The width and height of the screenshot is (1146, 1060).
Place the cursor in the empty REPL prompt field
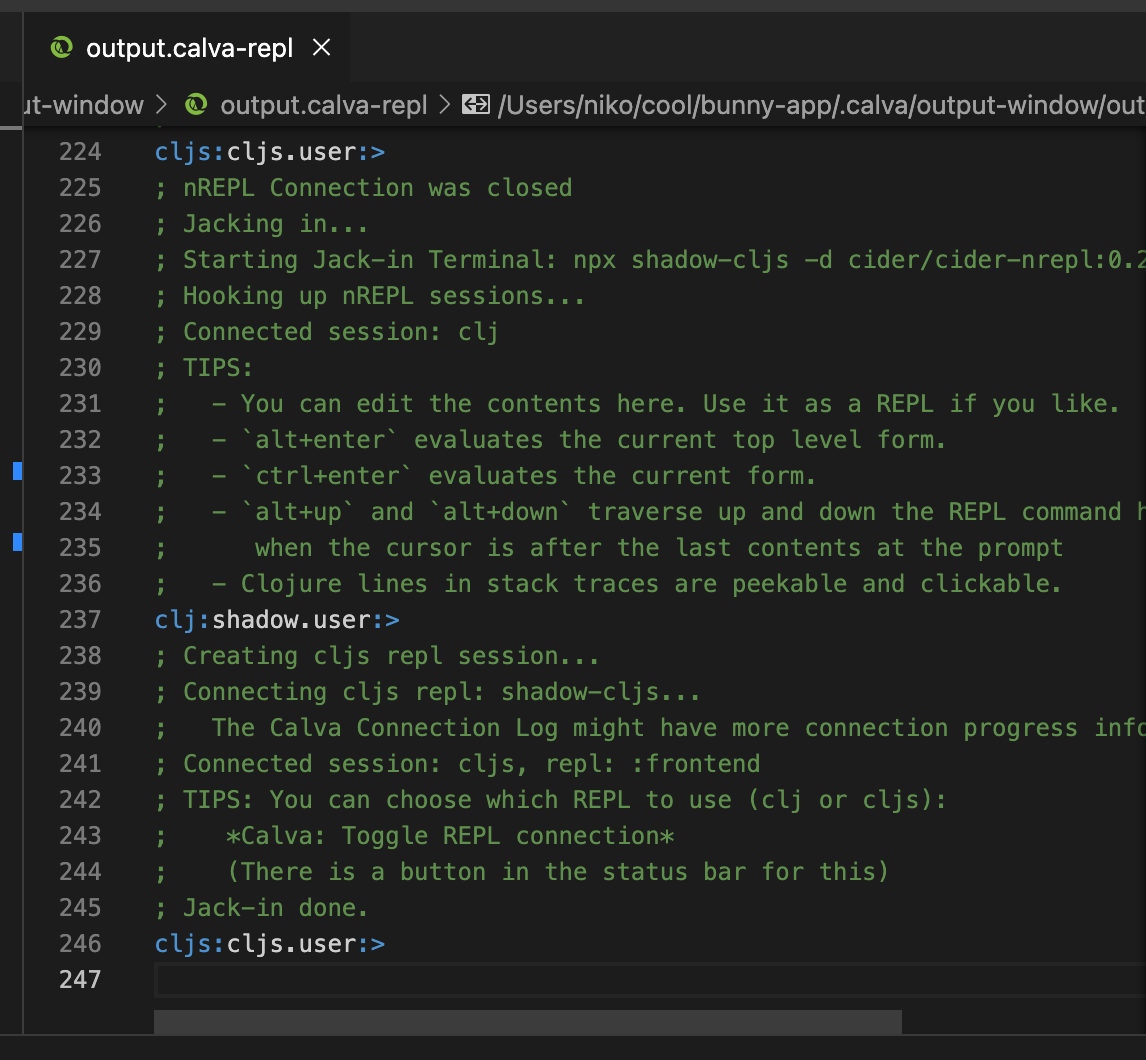tap(500, 980)
